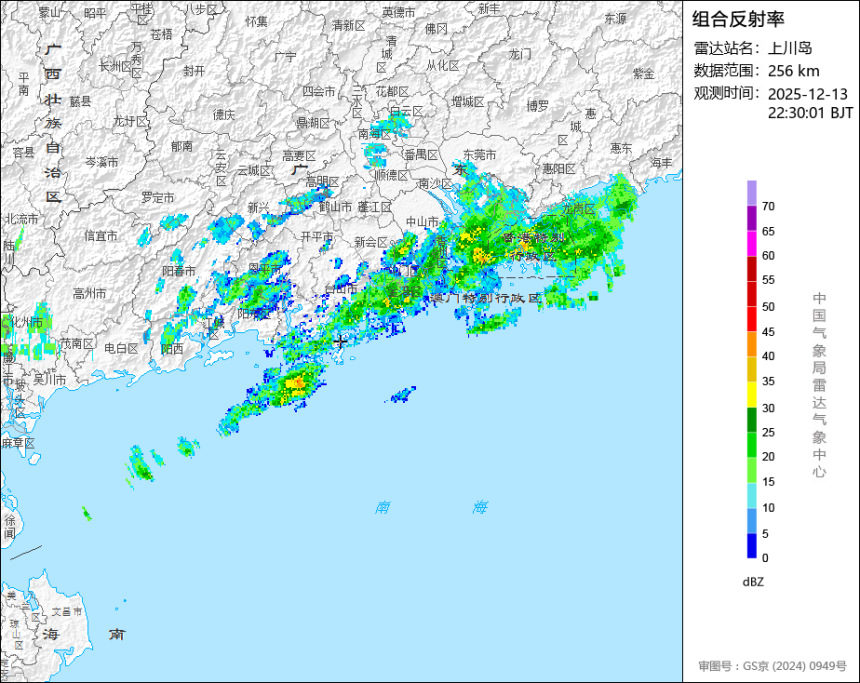Select the 阳春市 city label
860x683 pixels.
tap(179, 270)
